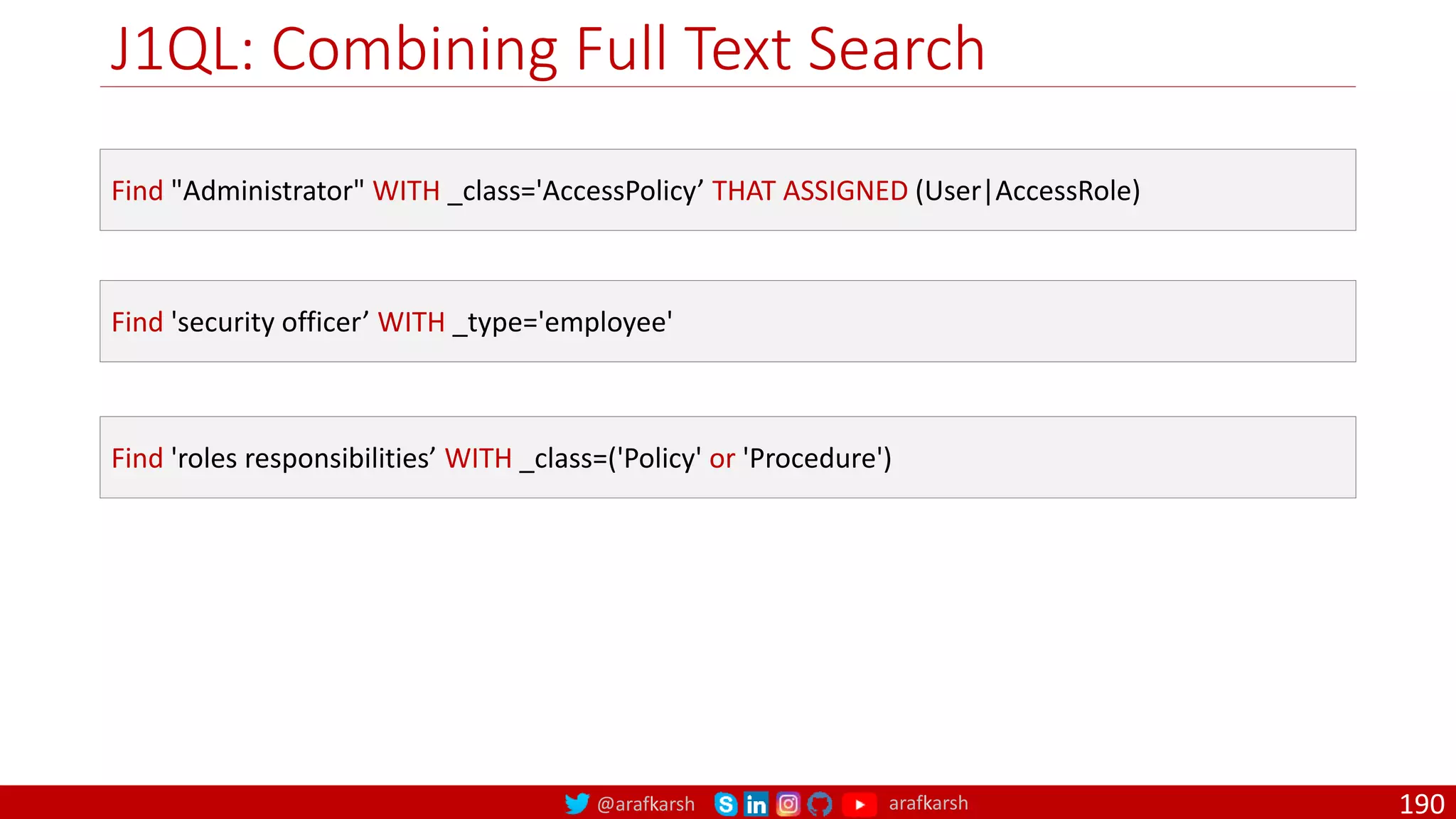This screenshot has height=819, width=1456.
Task: Click the WITH keyword in security officer query
Action: pos(411,322)
